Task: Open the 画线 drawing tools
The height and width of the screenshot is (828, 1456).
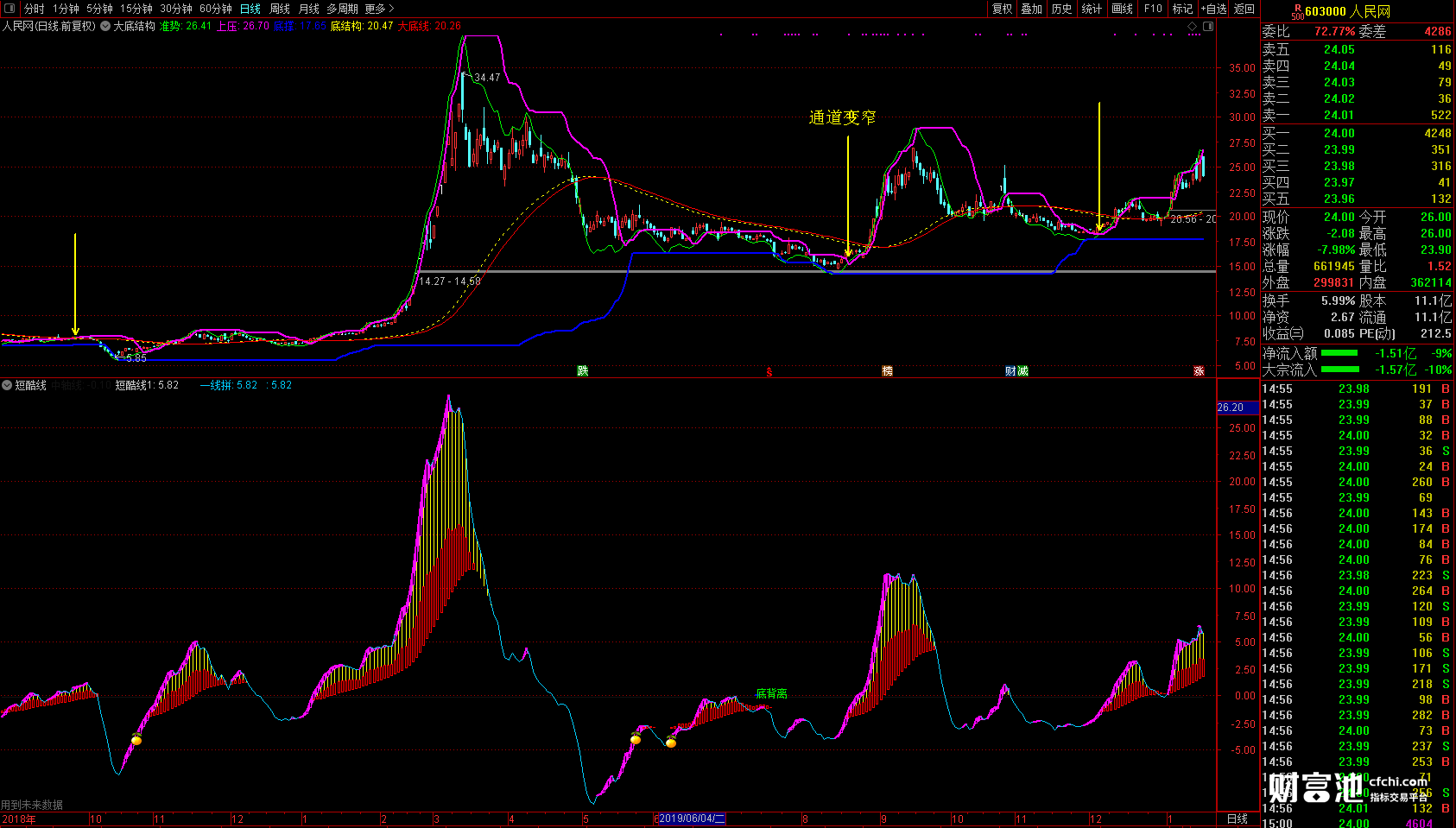Action: point(1122,9)
